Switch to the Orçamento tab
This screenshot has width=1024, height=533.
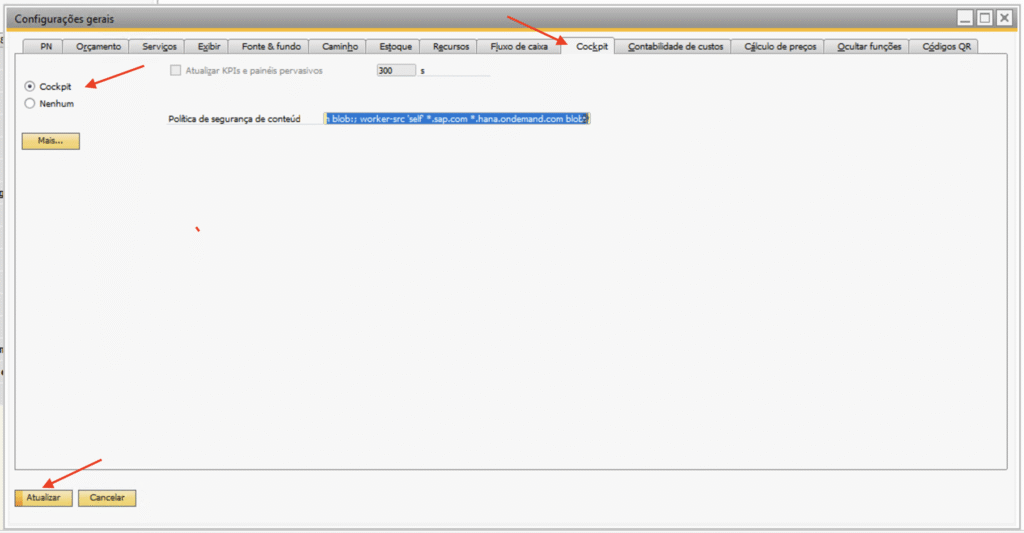click(99, 47)
